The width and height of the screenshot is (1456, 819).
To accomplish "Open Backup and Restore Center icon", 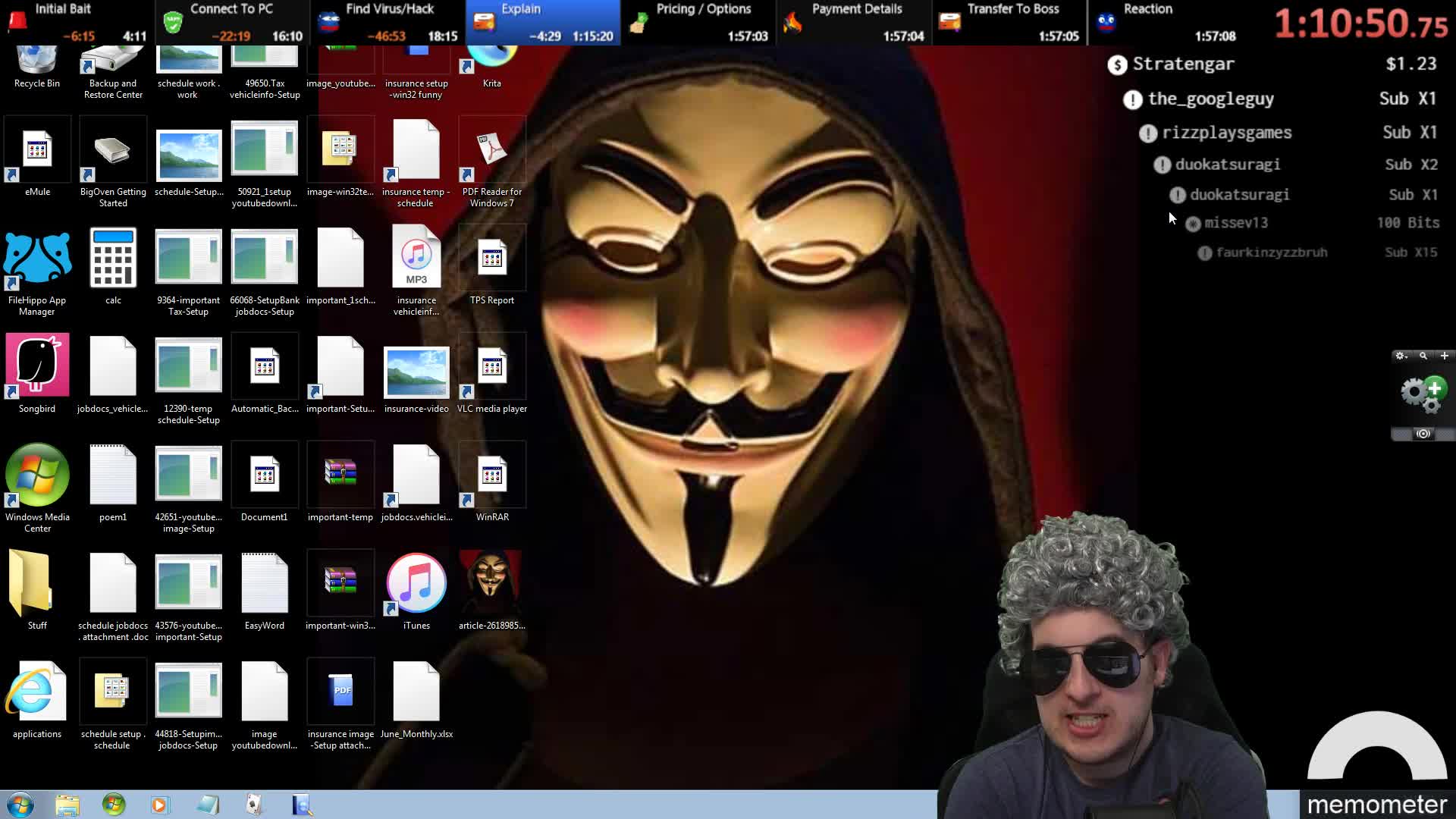I will tap(113, 62).
